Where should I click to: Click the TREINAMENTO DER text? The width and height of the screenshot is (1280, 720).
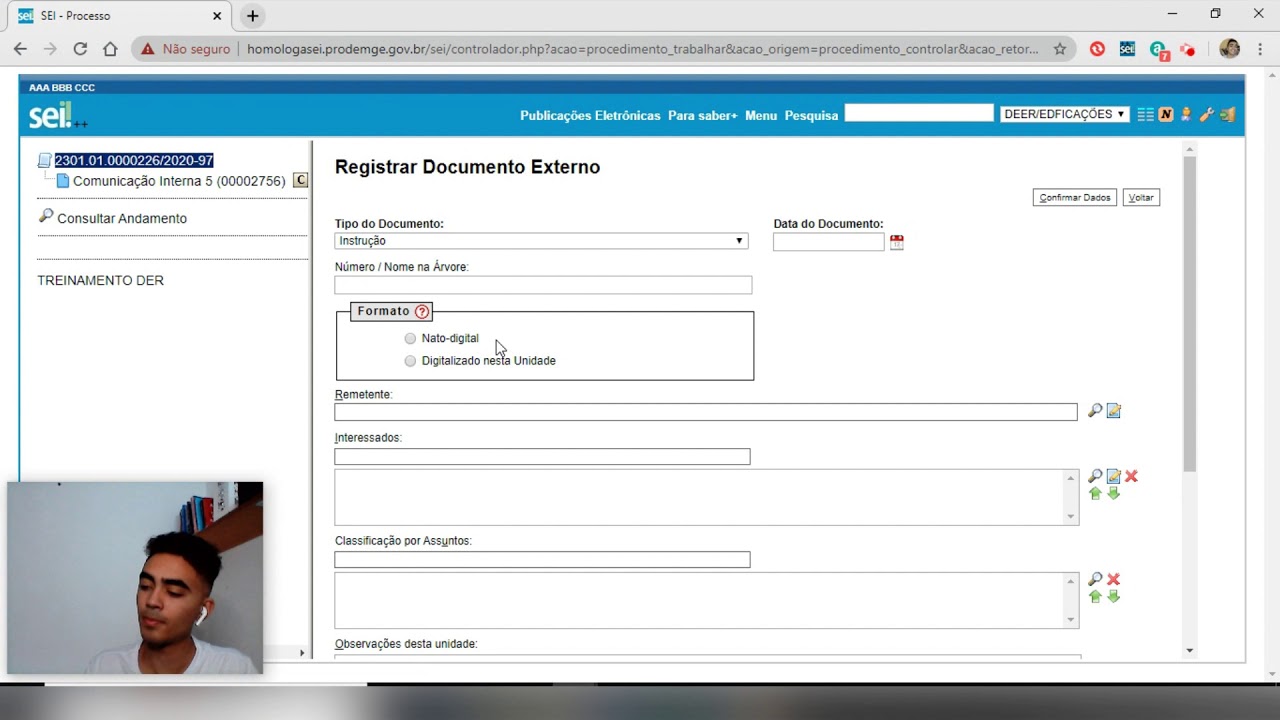(100, 281)
